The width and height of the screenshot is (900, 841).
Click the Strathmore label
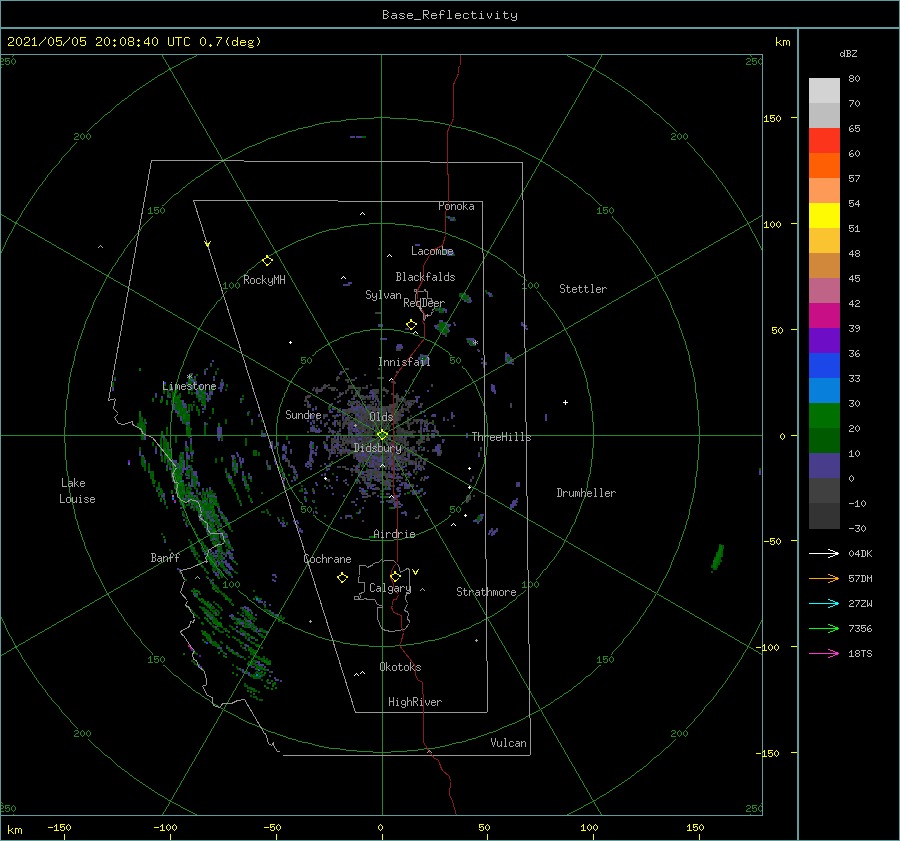click(x=486, y=592)
